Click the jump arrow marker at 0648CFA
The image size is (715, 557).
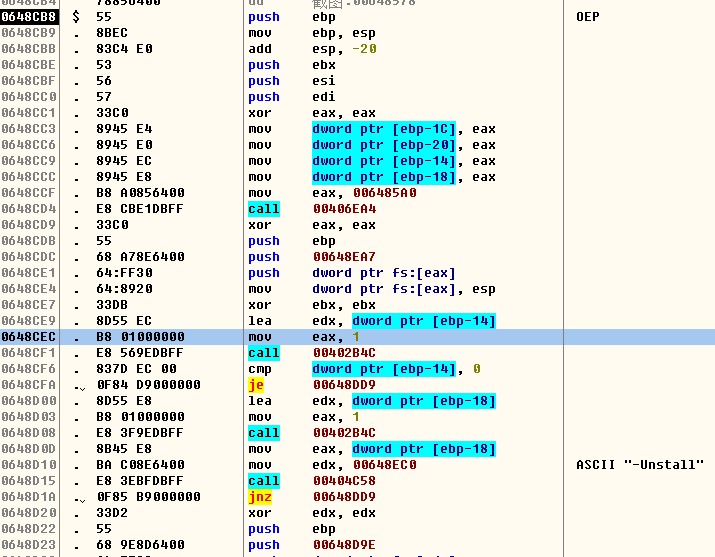click(x=80, y=387)
